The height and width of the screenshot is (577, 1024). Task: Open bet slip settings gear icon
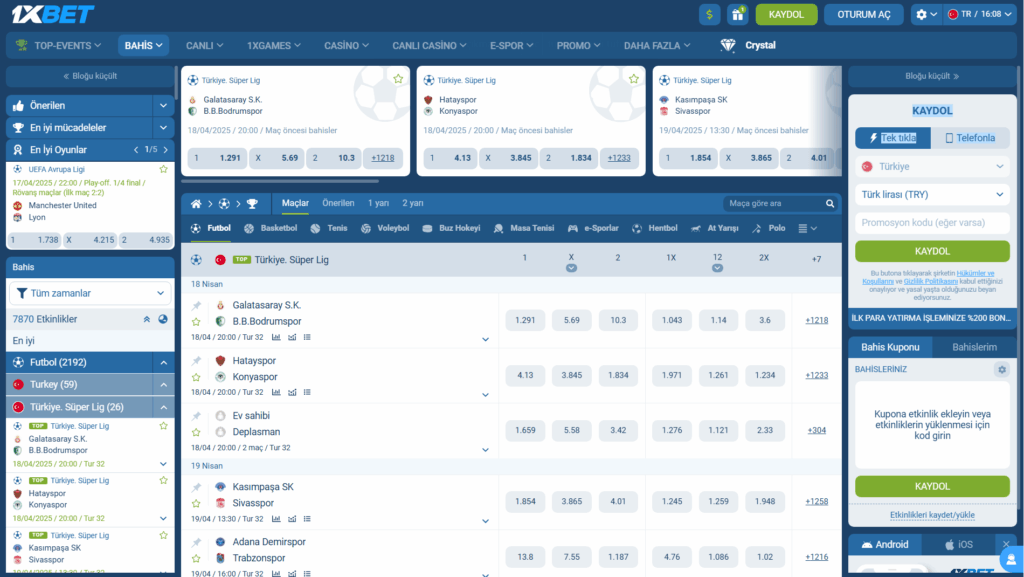point(1001,369)
